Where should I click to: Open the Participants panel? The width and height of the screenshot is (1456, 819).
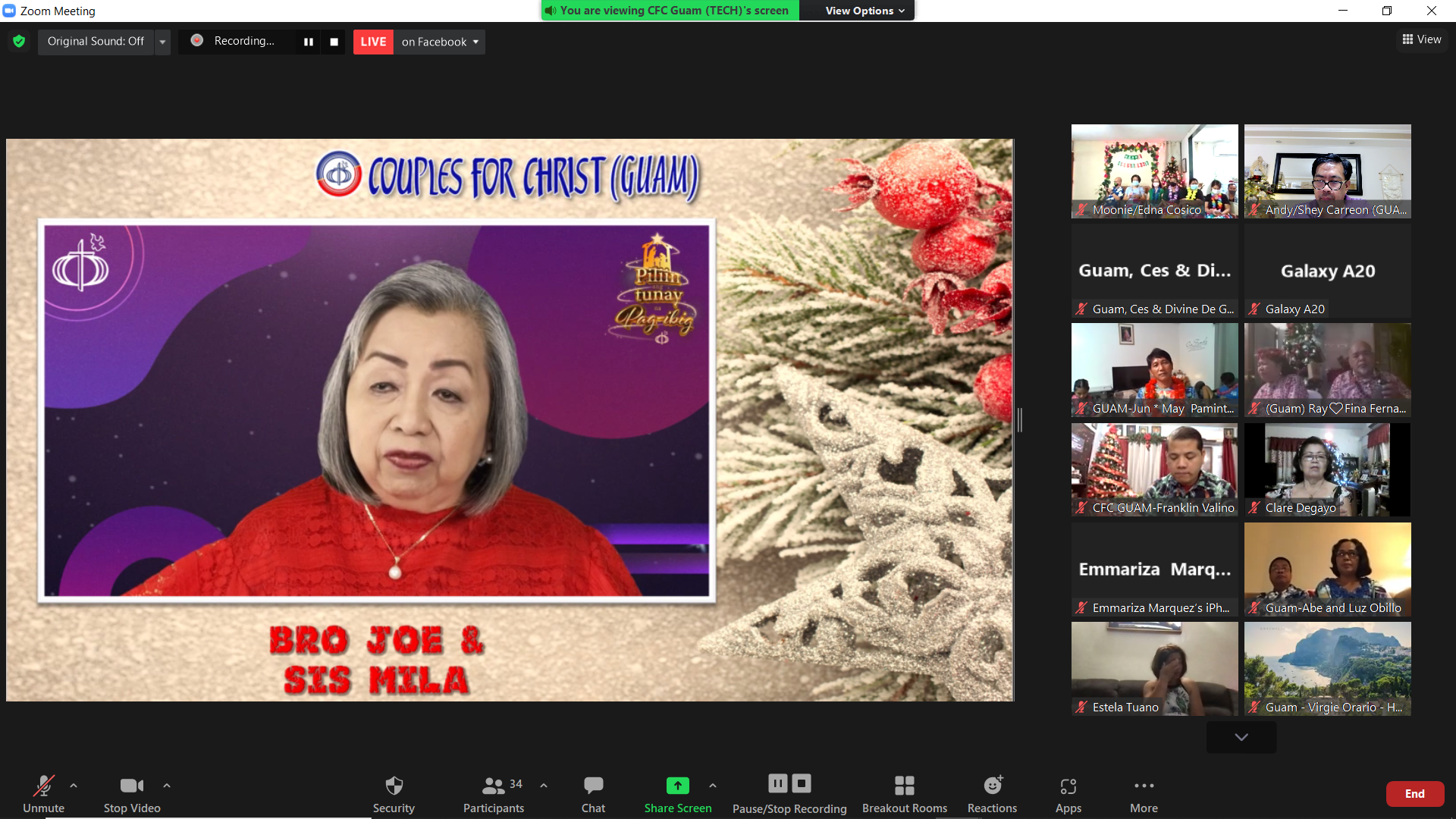pyautogui.click(x=494, y=793)
